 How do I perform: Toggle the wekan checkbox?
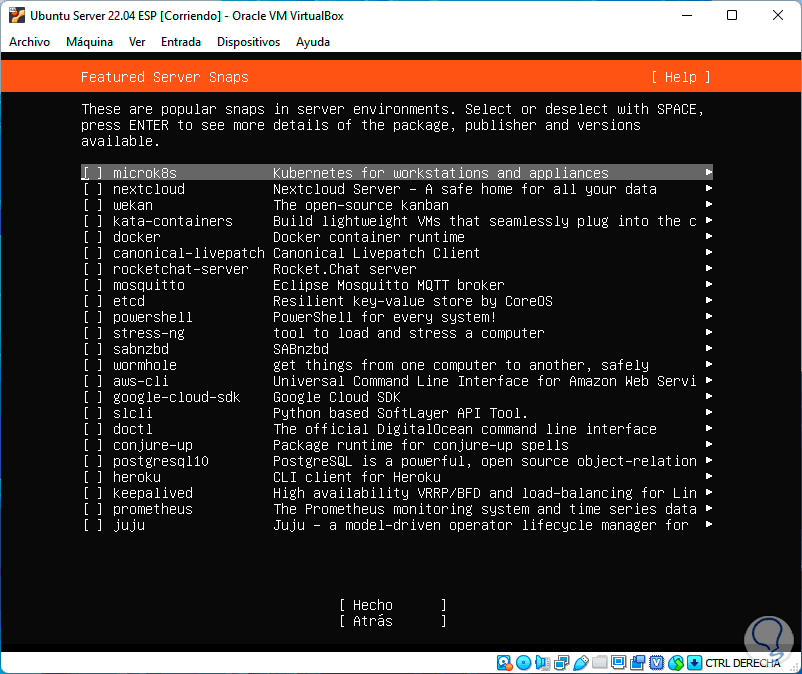pos(93,205)
